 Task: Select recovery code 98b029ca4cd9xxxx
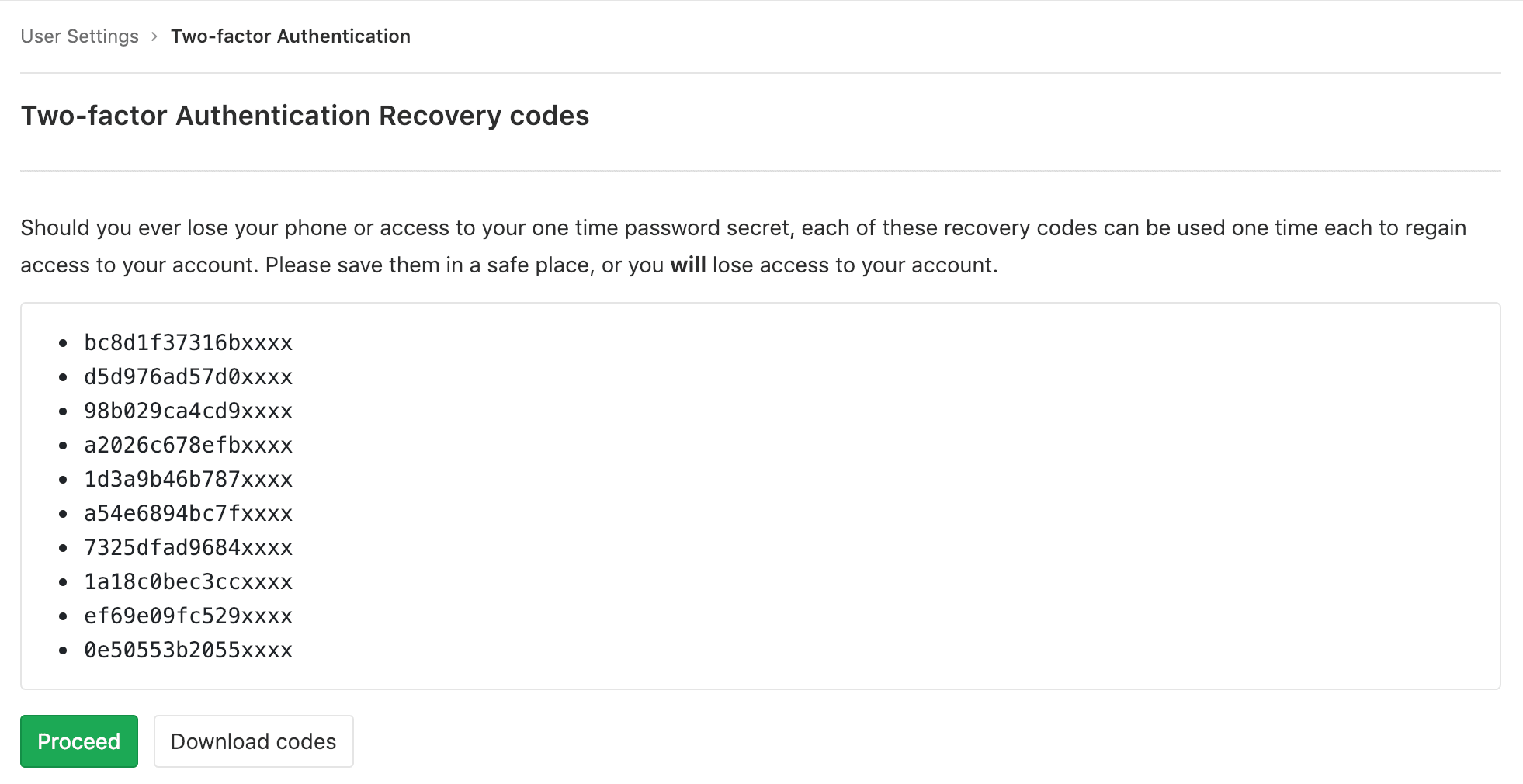[x=189, y=411]
